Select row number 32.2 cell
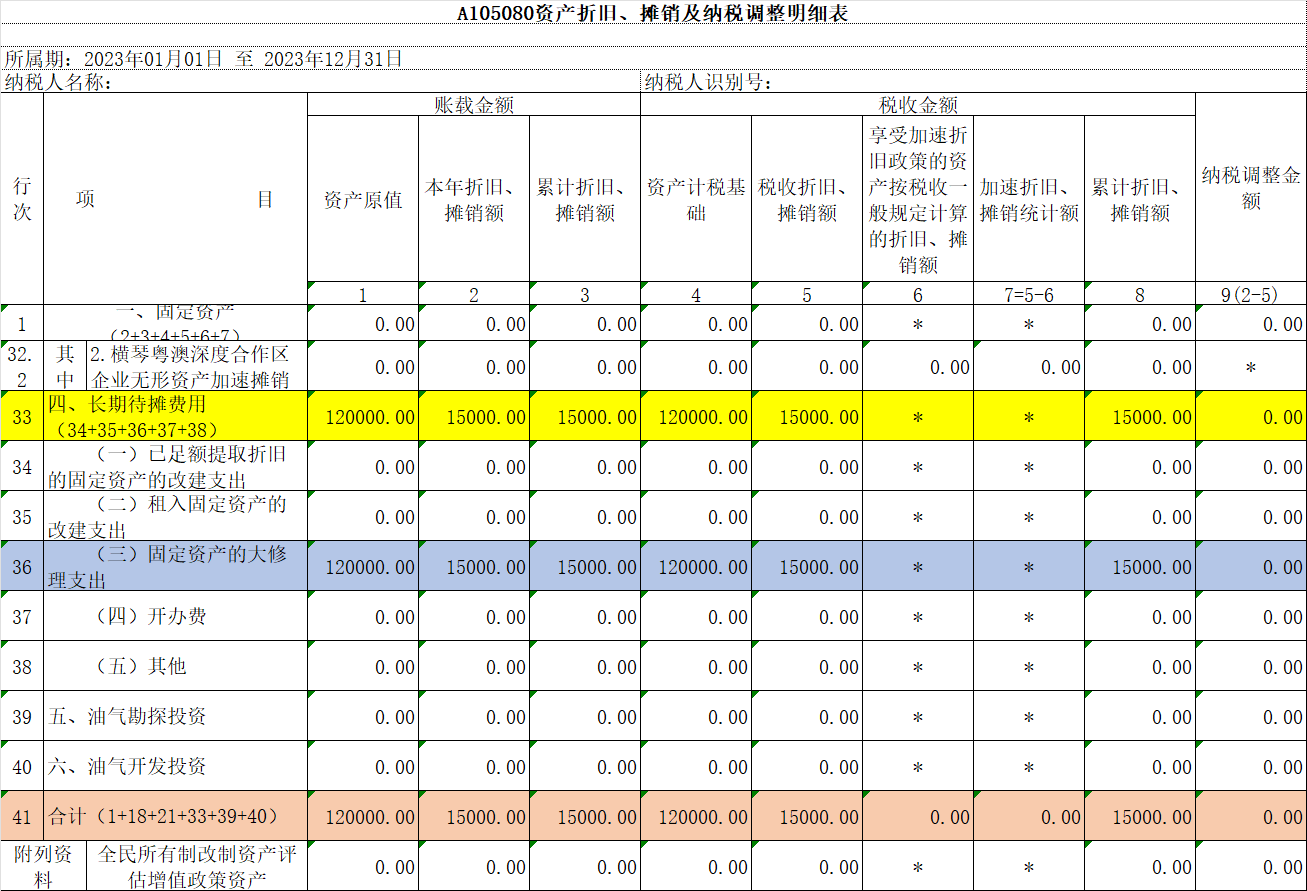1307x891 pixels. (x=22, y=366)
